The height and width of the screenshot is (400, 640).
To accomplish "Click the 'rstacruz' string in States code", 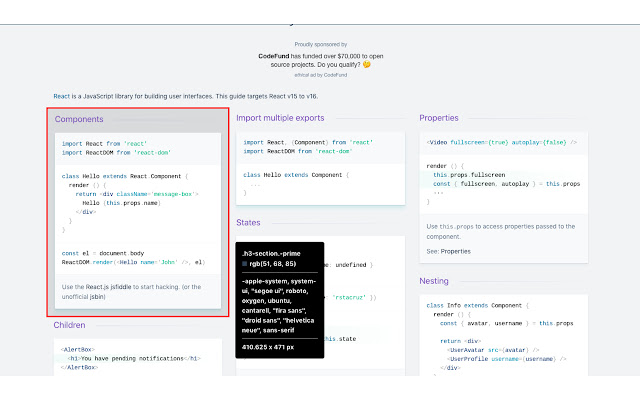I will (x=349, y=298).
